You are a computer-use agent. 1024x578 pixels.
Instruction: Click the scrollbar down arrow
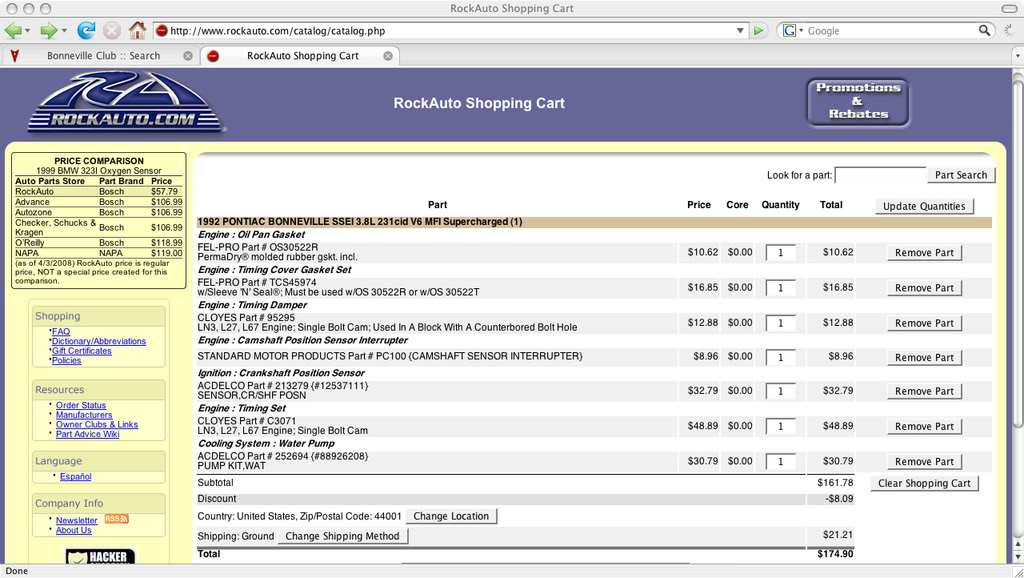[x=1017, y=557]
